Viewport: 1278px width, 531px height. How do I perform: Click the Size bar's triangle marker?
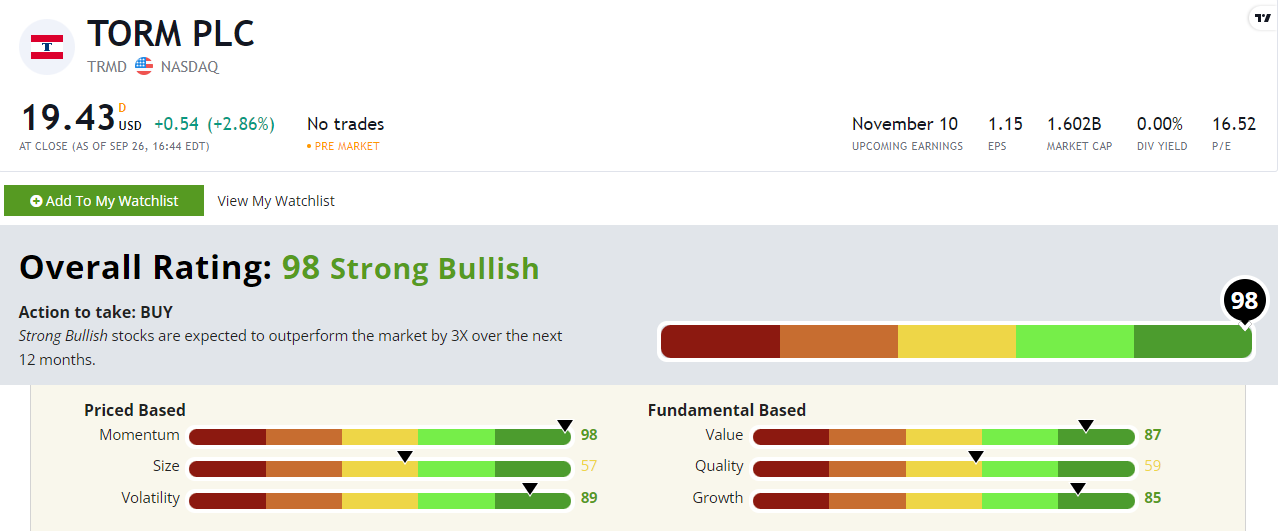click(405, 457)
